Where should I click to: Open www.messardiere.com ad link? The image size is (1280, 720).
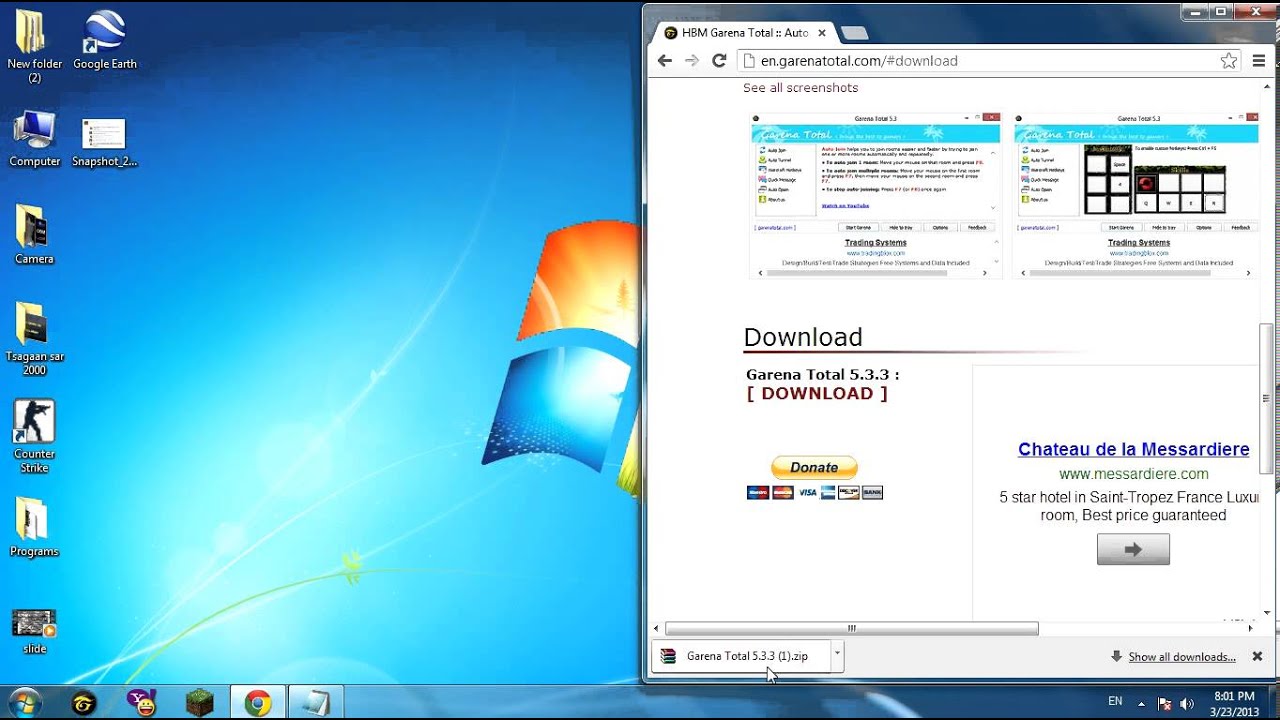(x=1133, y=474)
